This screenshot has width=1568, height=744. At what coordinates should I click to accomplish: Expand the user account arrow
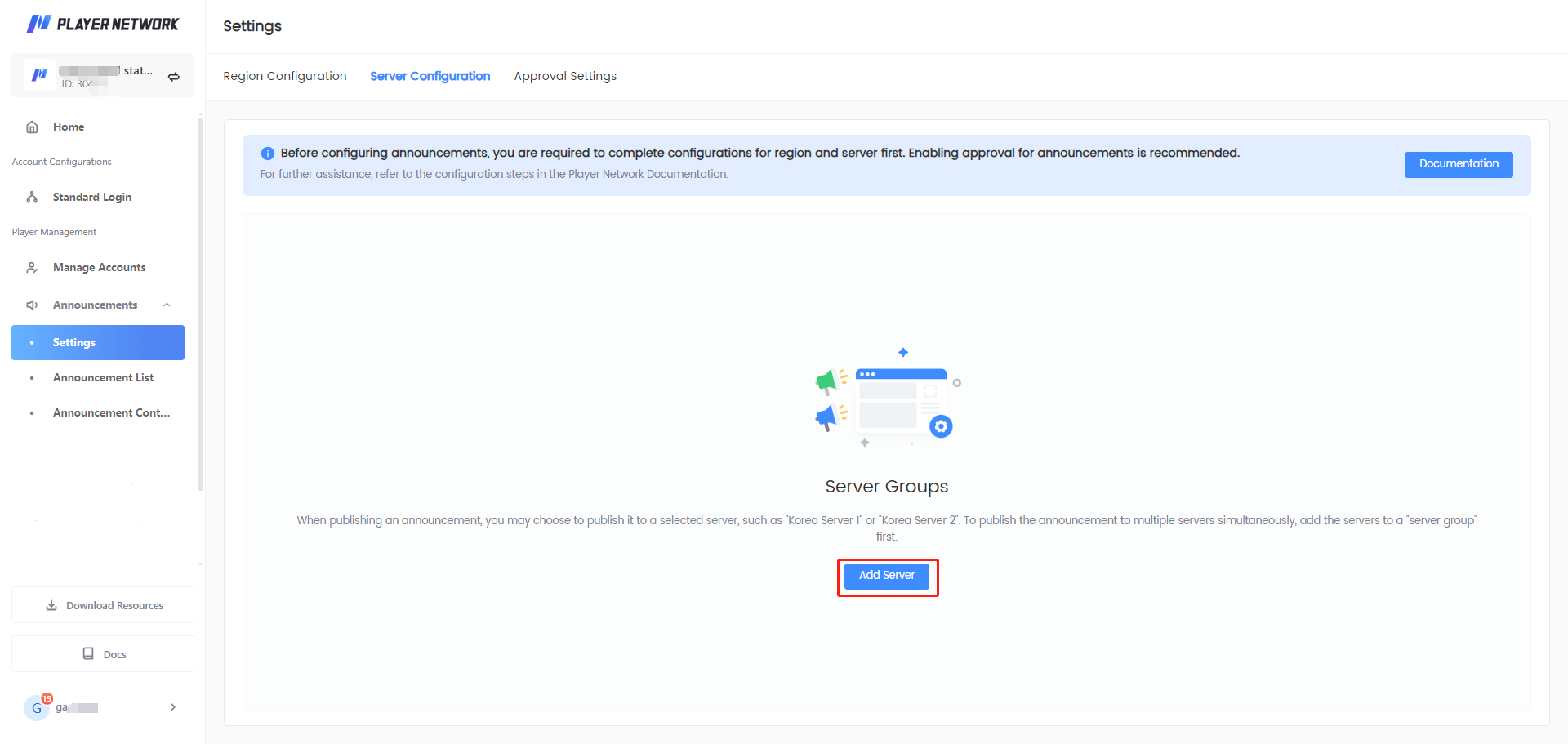click(173, 707)
